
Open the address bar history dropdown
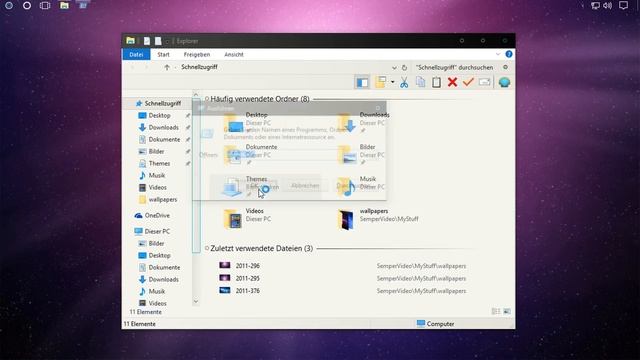tap(394, 67)
